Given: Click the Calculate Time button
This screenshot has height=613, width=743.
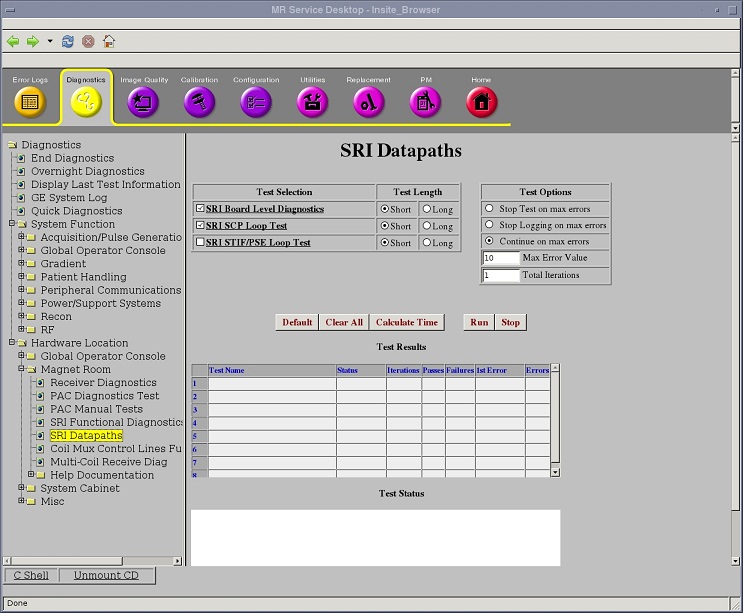Looking at the screenshot, I should (x=407, y=322).
